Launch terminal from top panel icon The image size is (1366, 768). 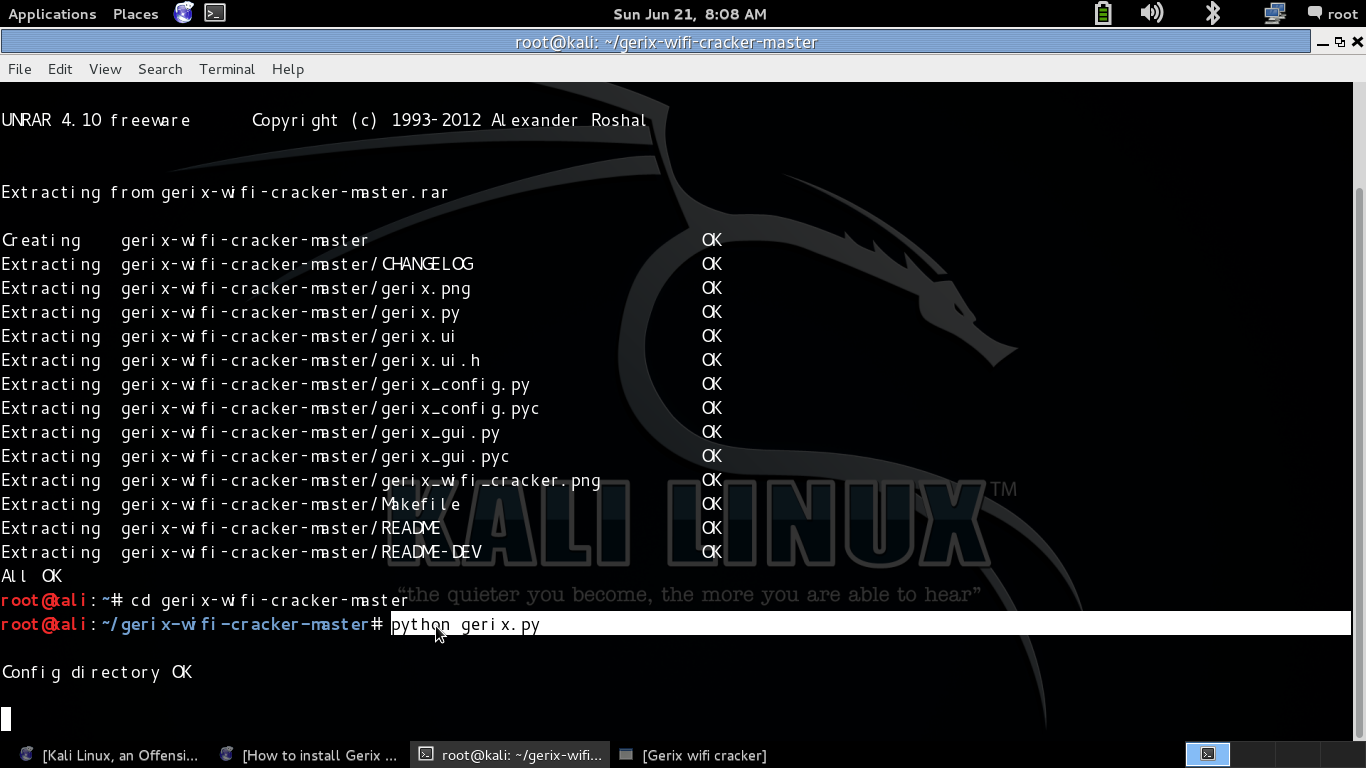pos(215,13)
